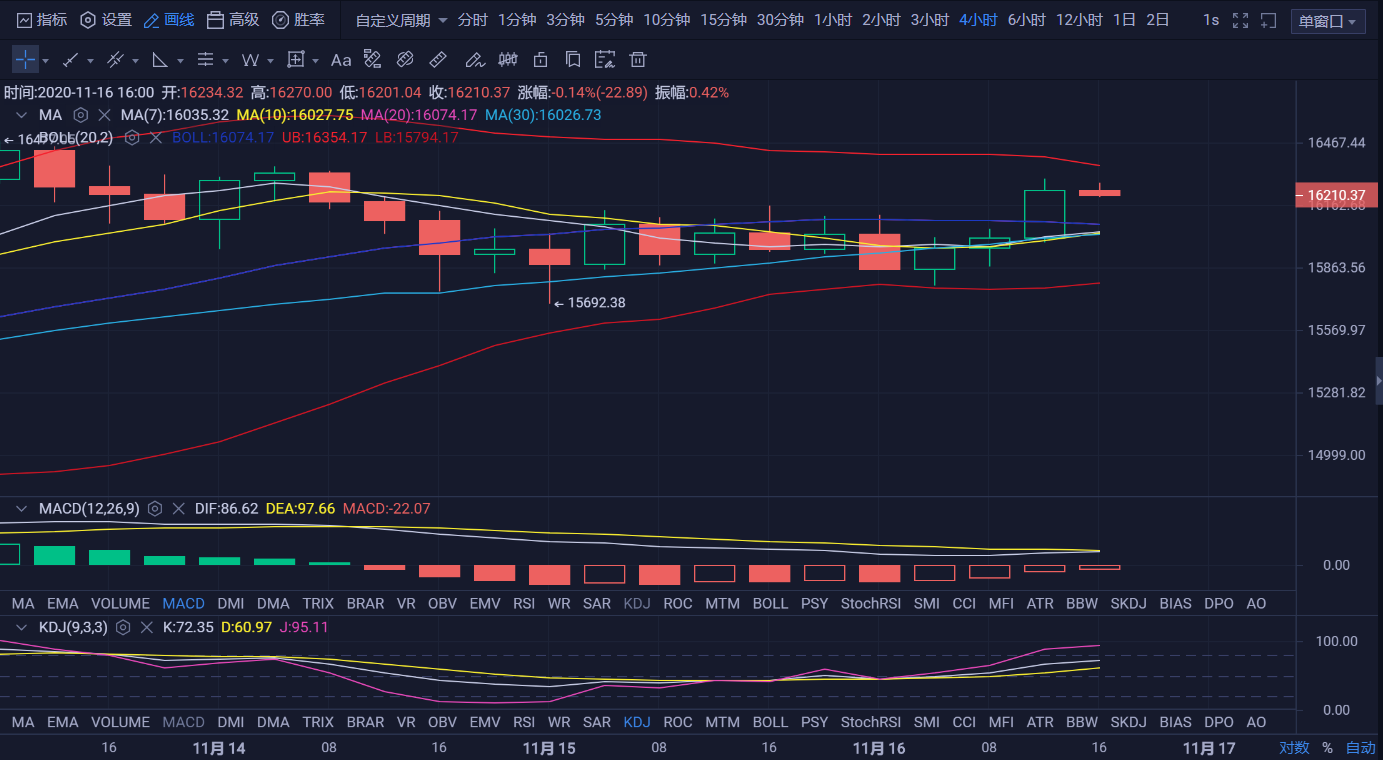The height and width of the screenshot is (760, 1383).
Task: Click the lock drawings icon
Action: coord(541,60)
